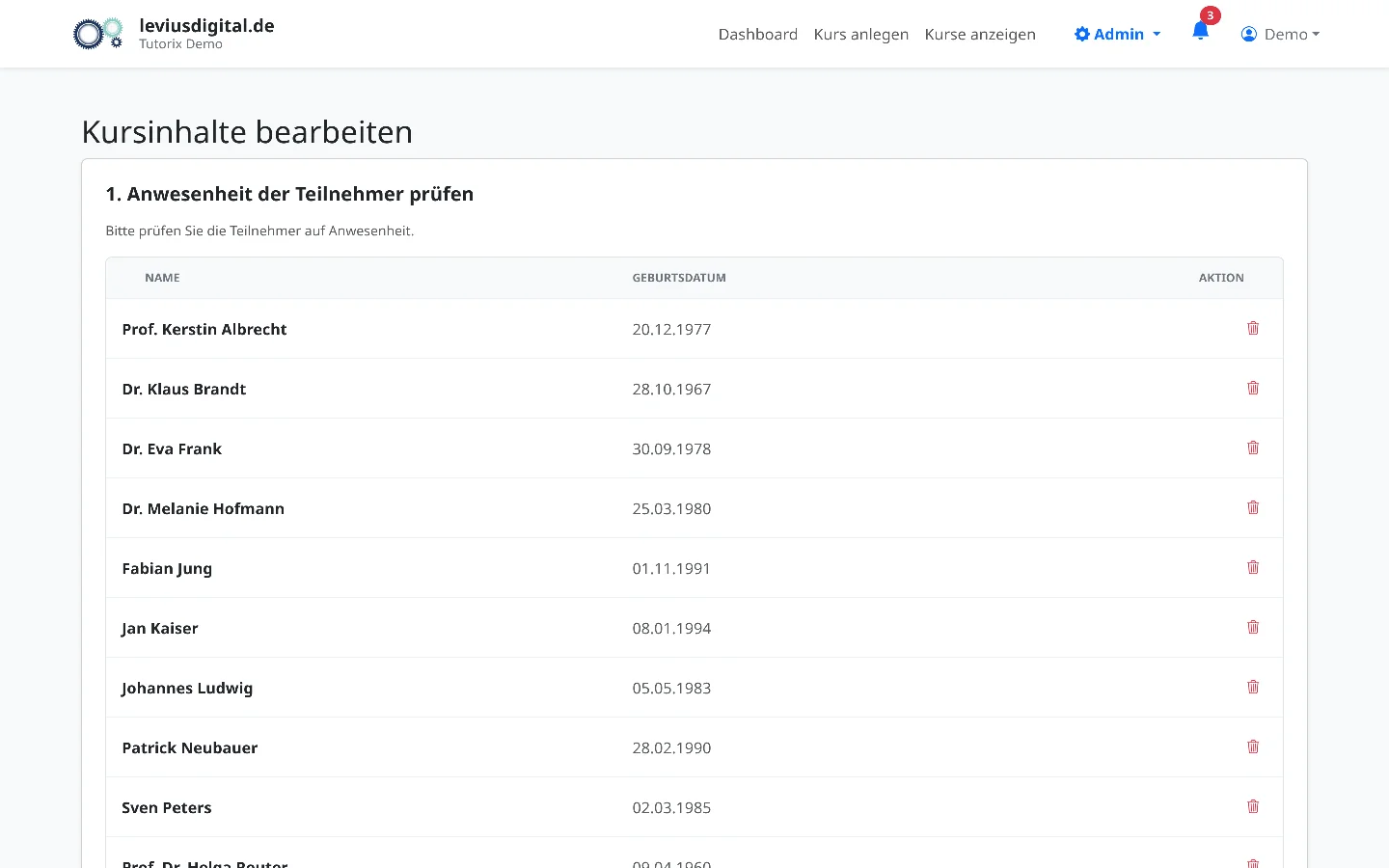Click trash icon for Dr. Klaus Brandt
The width and height of the screenshot is (1389, 868).
tap(1253, 388)
